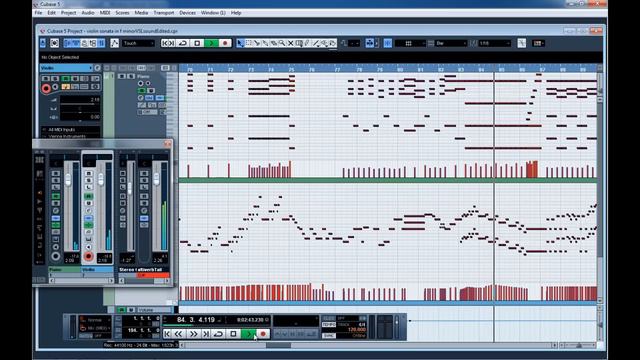Click transport primary time position display
This screenshot has width=640, height=360.
pyautogui.click(x=196, y=320)
